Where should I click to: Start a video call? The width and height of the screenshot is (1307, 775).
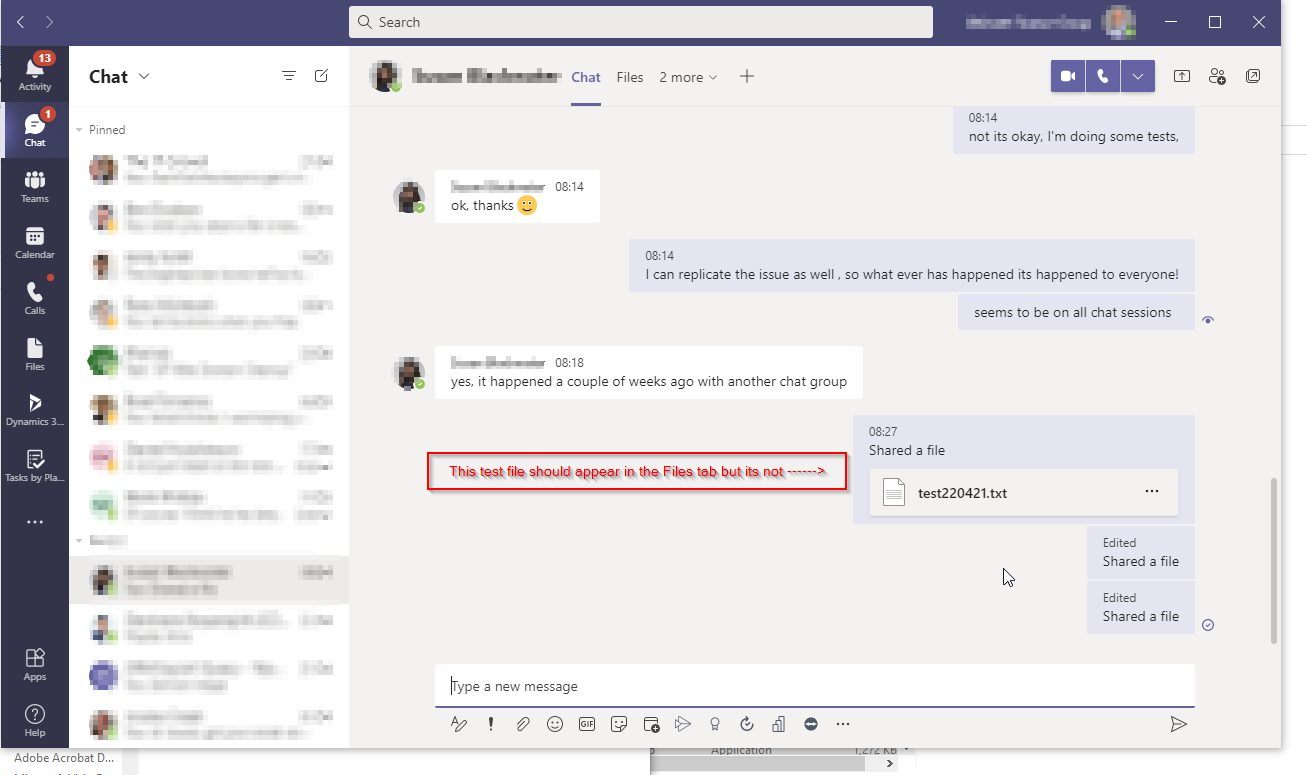point(1067,75)
